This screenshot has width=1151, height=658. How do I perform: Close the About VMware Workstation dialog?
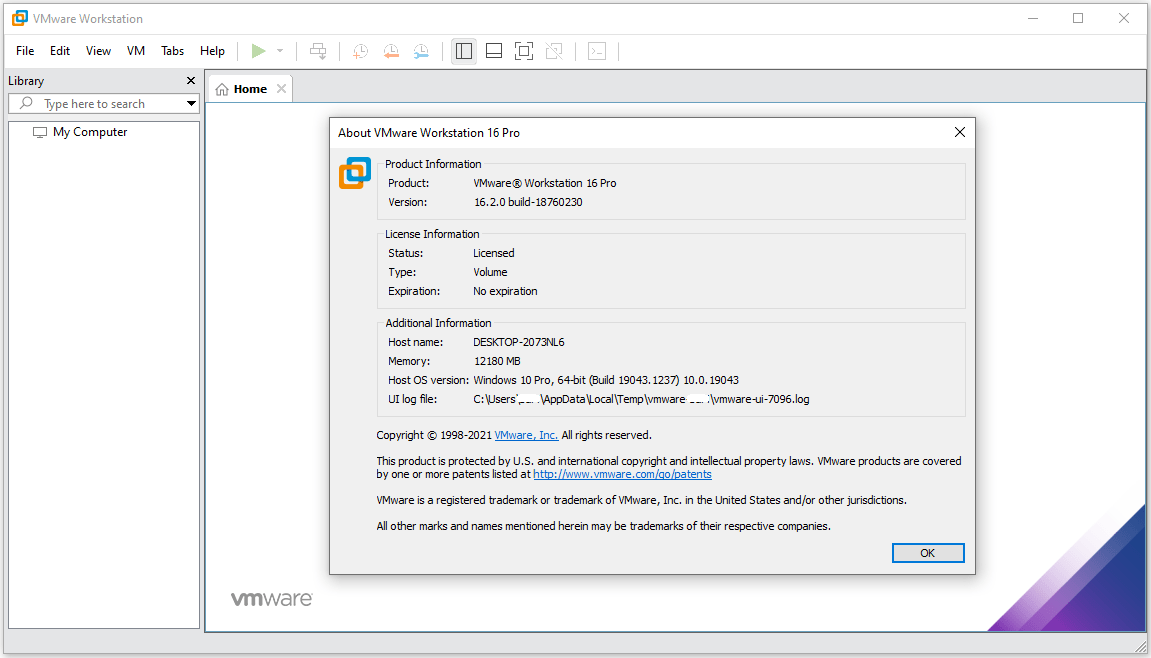tap(959, 132)
